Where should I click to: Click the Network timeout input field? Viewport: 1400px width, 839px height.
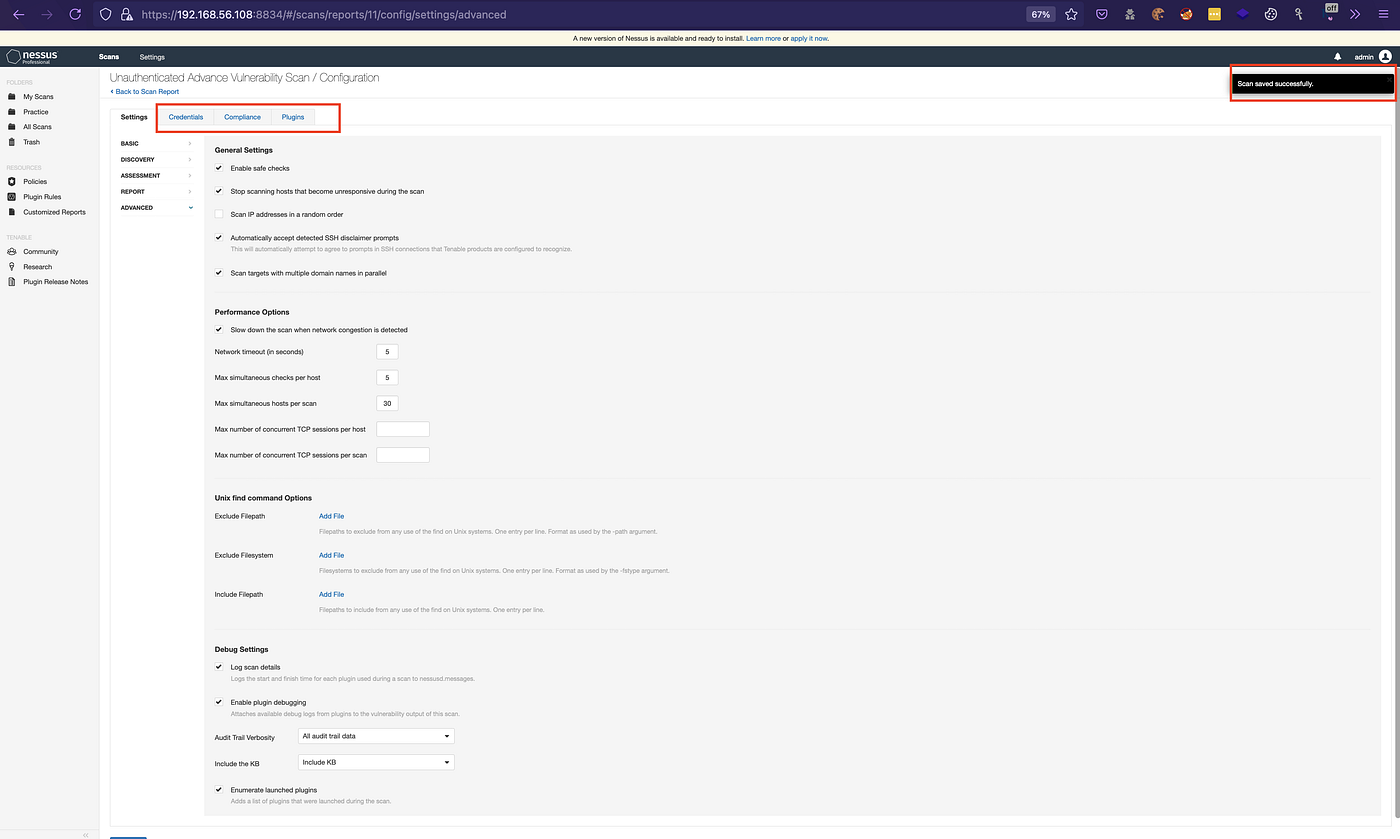pos(387,352)
